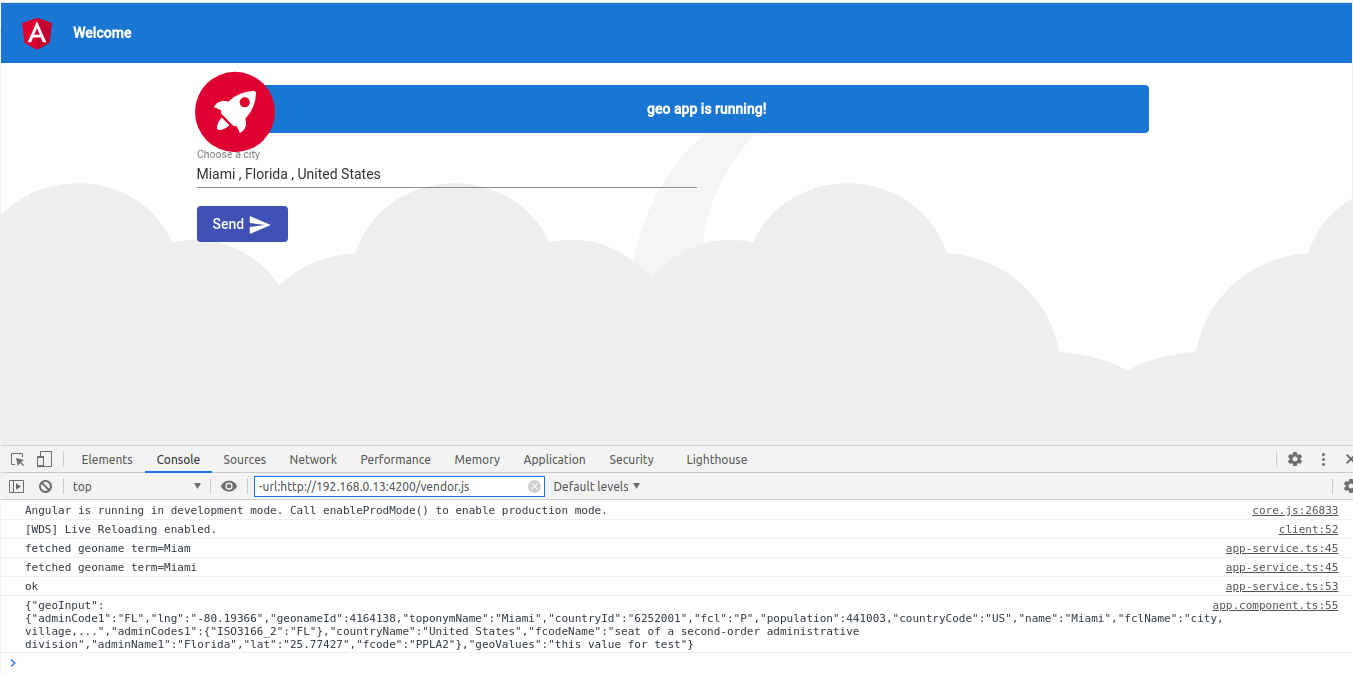Screen dimensions: 1353x675
Task: Open the Default levels dropdown
Action: click(596, 486)
